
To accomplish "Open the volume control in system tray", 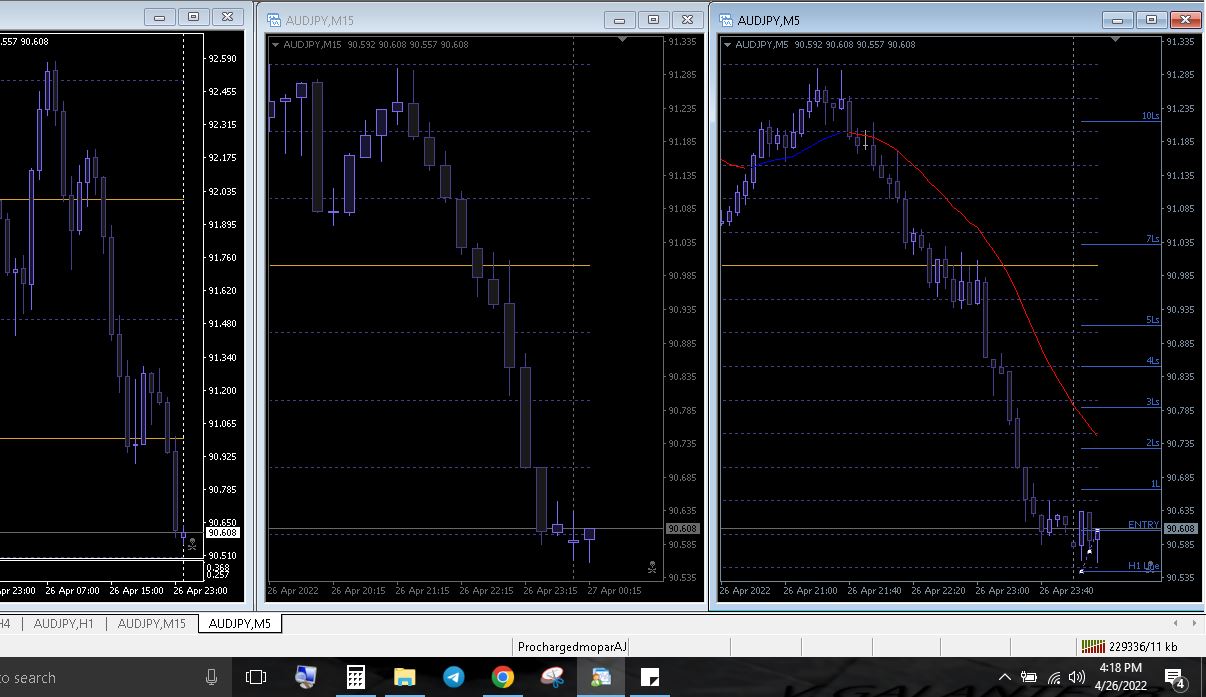I will click(x=1077, y=678).
